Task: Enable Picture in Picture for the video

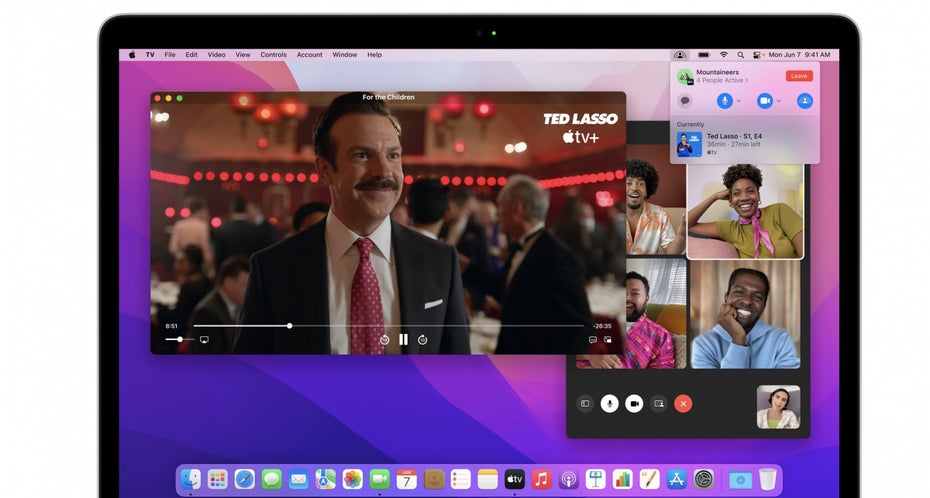Action: [608, 340]
